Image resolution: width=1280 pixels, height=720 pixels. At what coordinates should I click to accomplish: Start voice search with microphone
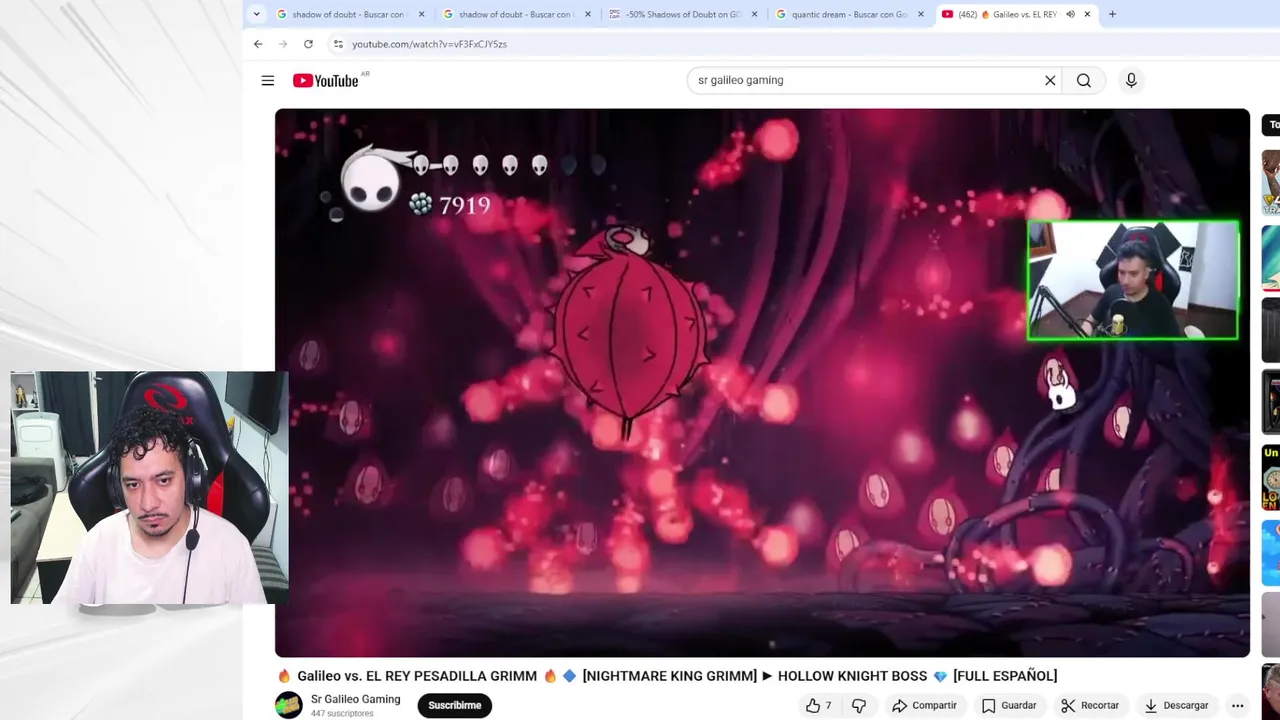(1131, 80)
